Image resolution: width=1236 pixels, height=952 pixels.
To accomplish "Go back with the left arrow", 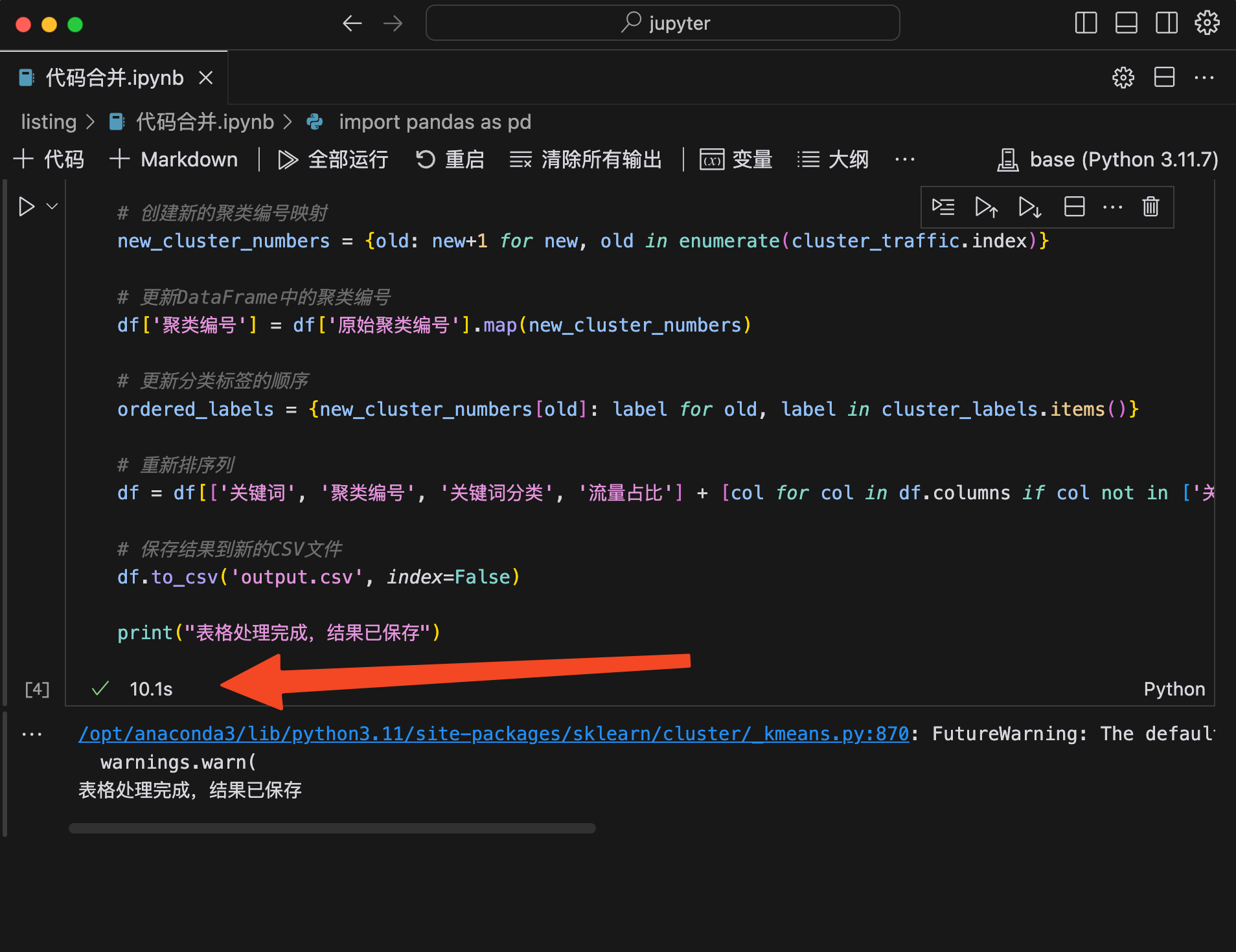I will coord(352,24).
